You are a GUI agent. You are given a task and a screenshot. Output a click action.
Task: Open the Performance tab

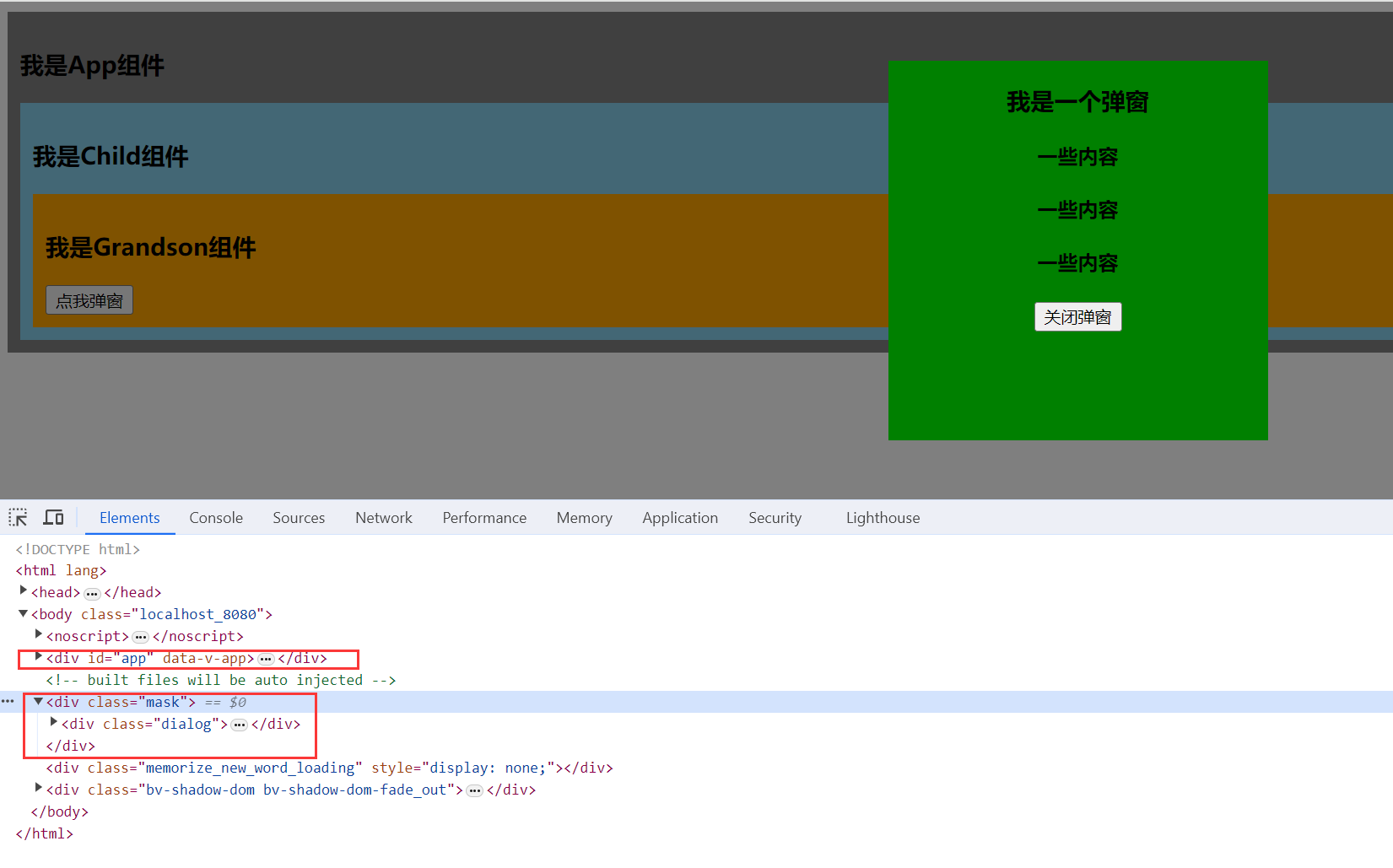click(x=484, y=518)
